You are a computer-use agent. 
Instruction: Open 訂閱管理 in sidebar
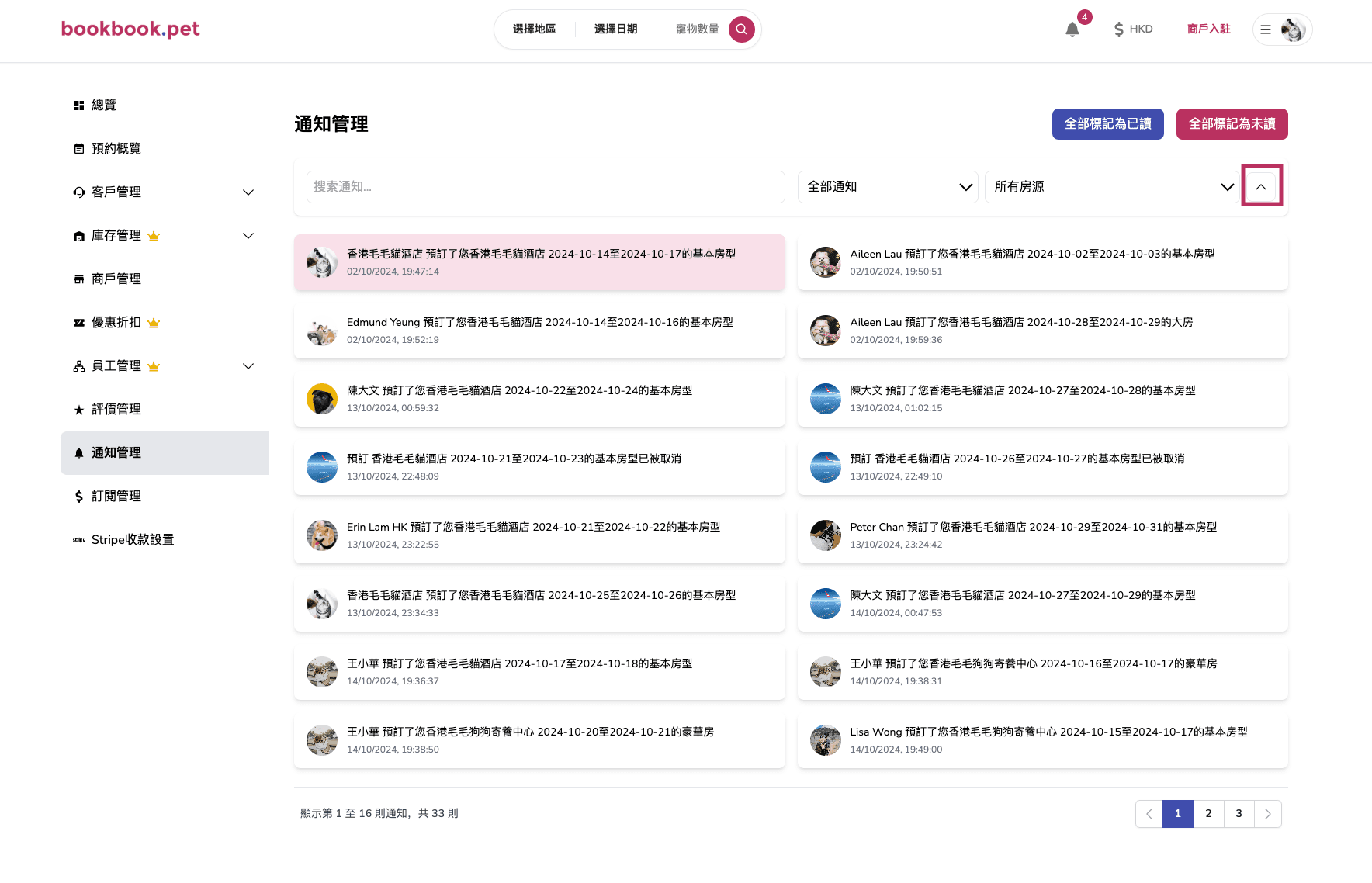(165, 497)
